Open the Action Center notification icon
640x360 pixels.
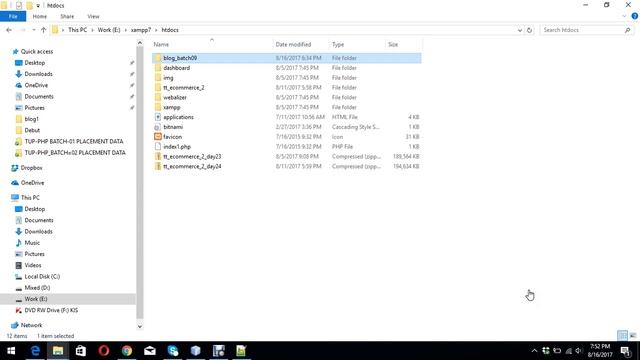[626, 351]
